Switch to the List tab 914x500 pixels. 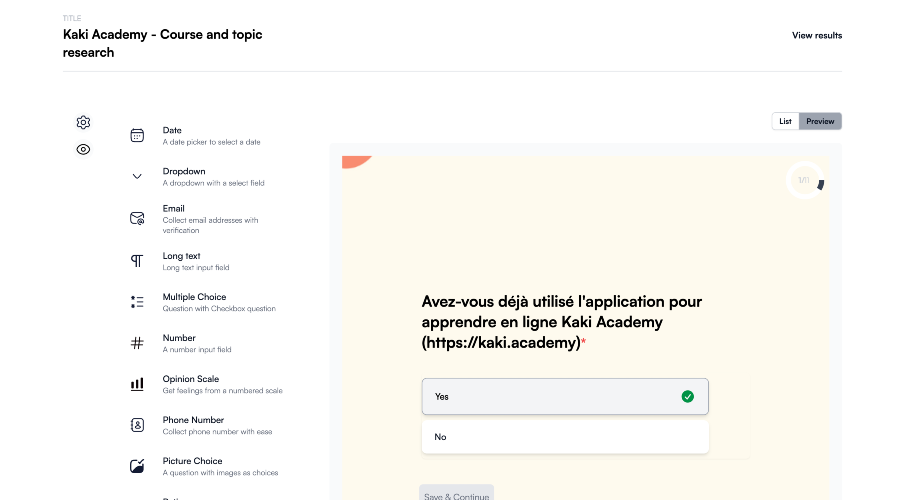pyautogui.click(x=785, y=121)
